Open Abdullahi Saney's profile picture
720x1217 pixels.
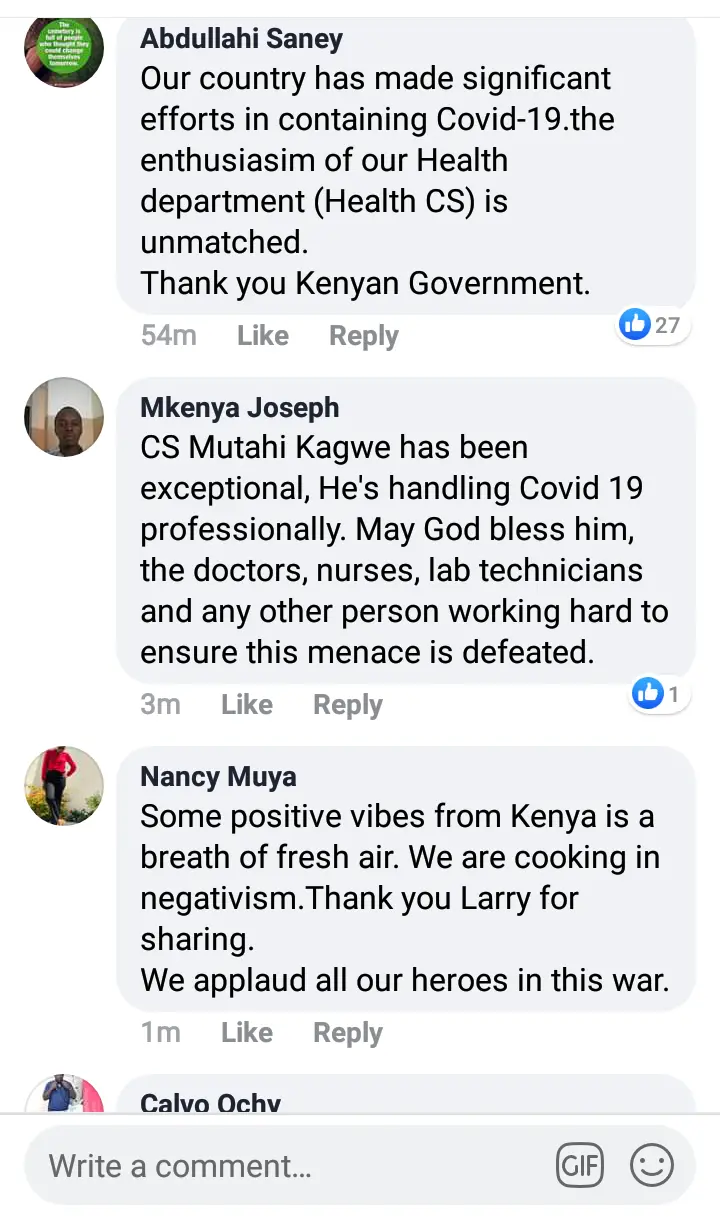pyautogui.click(x=64, y=52)
